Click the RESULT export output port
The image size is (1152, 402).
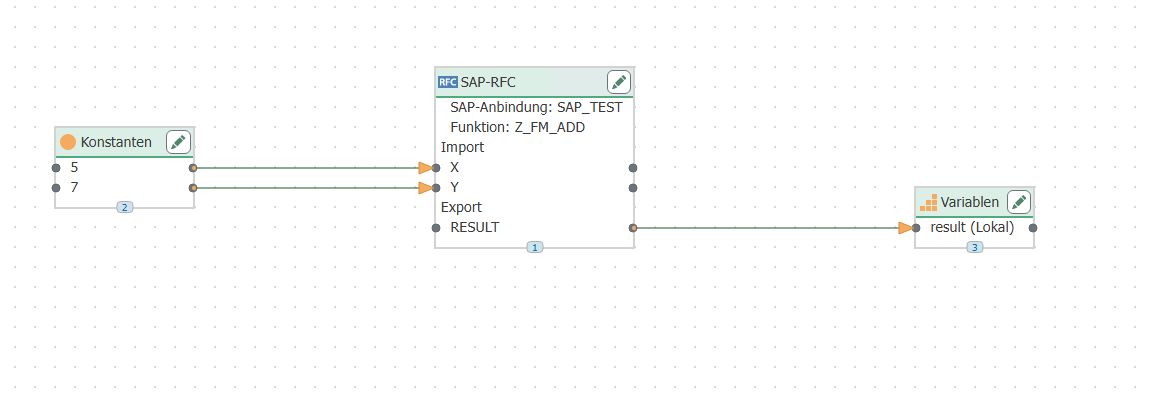click(633, 228)
